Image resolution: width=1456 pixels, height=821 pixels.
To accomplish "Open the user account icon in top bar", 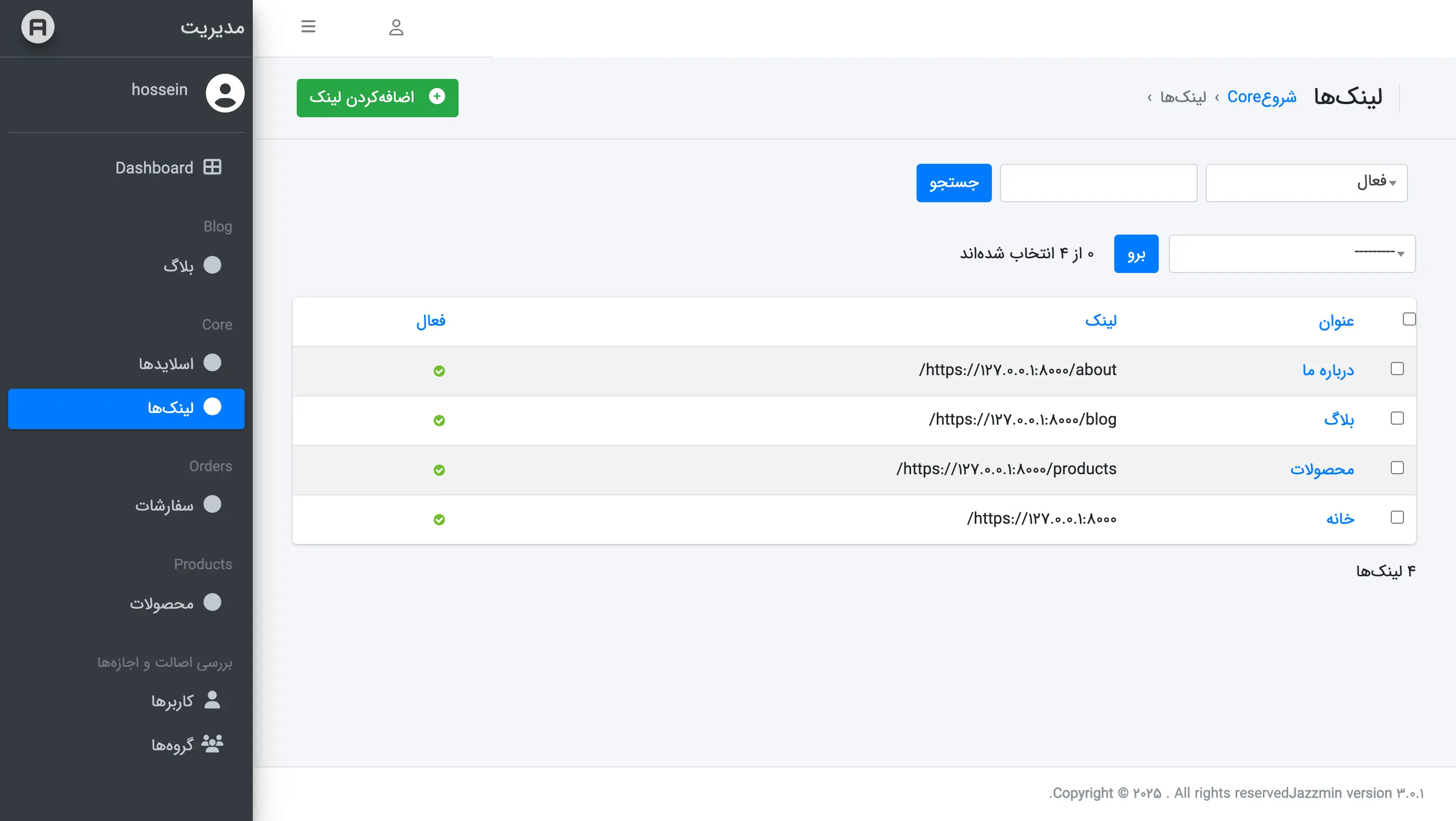I will [x=396, y=27].
